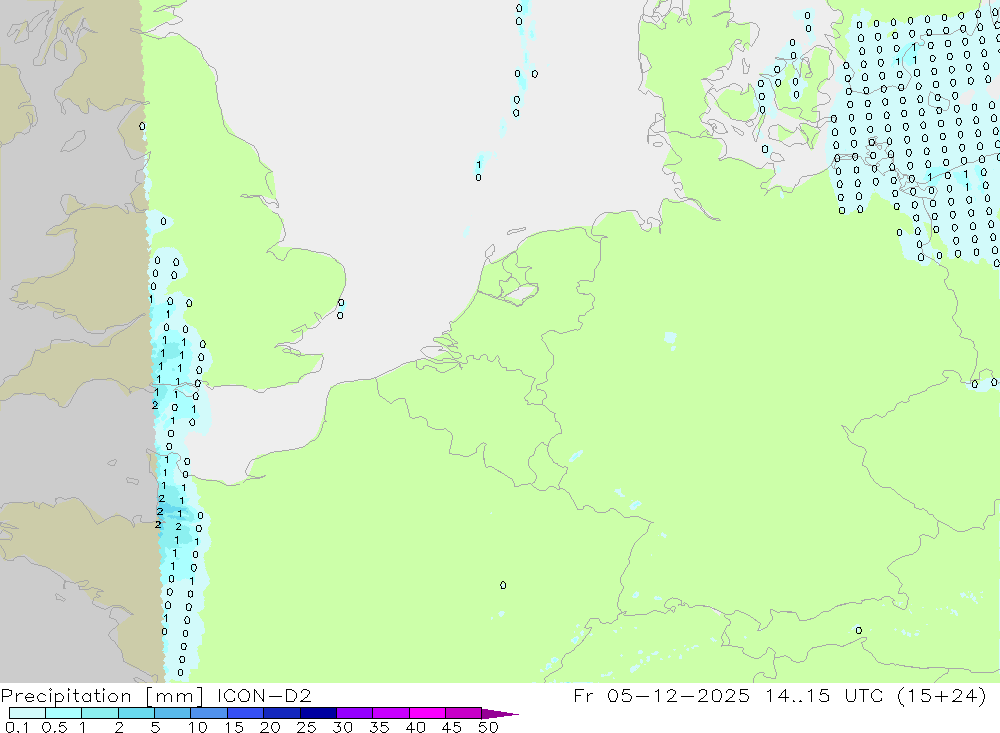Click the '0.1' legend scale label
The height and width of the screenshot is (733, 1000).
coord(17,727)
